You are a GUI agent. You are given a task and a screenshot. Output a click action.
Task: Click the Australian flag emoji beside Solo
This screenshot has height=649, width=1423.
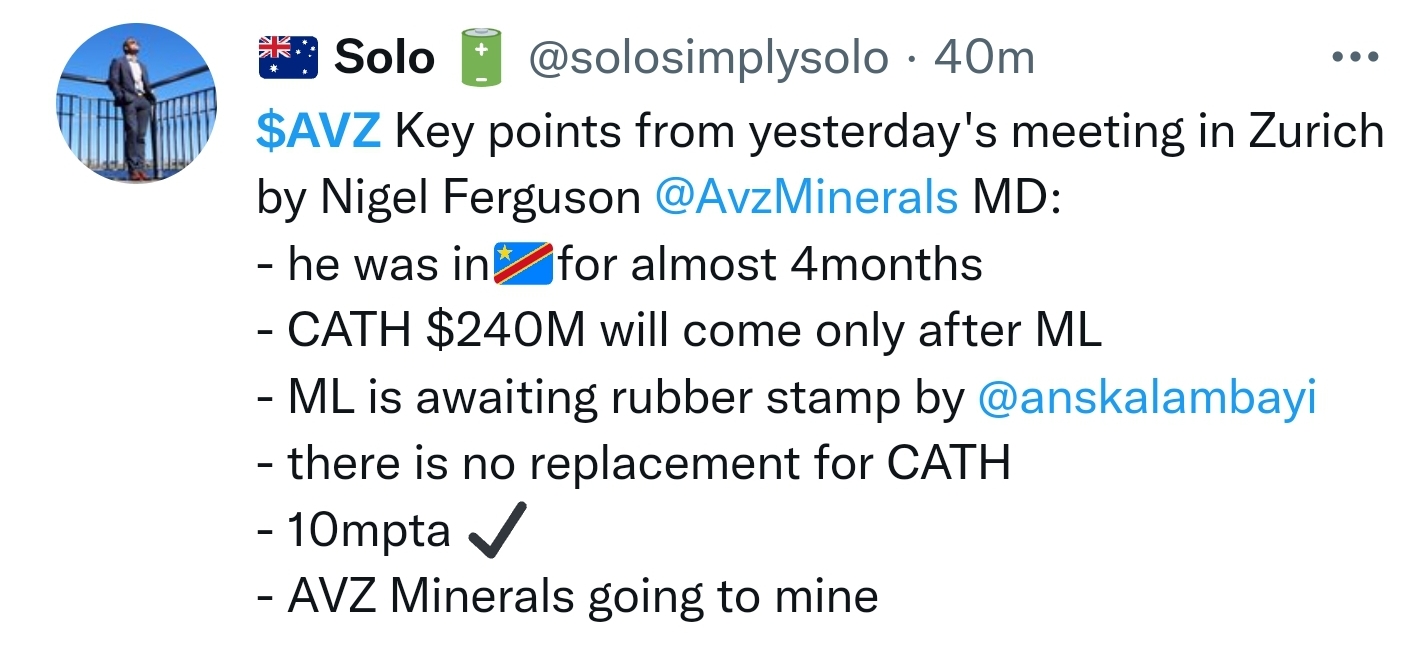click(287, 58)
